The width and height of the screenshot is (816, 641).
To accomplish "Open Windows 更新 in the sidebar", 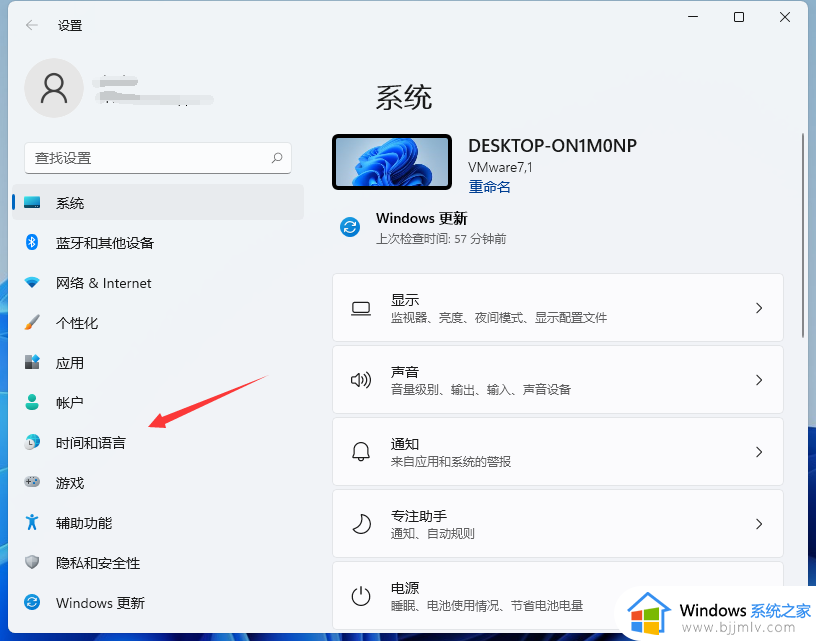I will [x=158, y=602].
